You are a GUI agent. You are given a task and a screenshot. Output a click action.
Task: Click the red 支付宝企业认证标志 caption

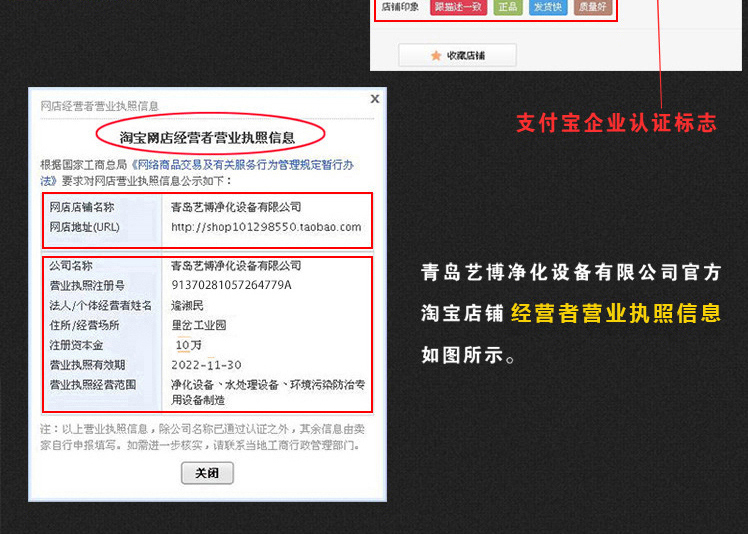pyautogui.click(x=617, y=123)
